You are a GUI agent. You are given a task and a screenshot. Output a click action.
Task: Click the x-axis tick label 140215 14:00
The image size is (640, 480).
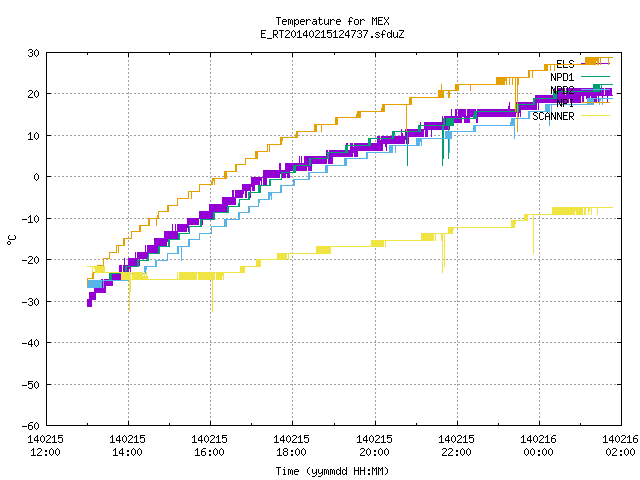(127, 446)
